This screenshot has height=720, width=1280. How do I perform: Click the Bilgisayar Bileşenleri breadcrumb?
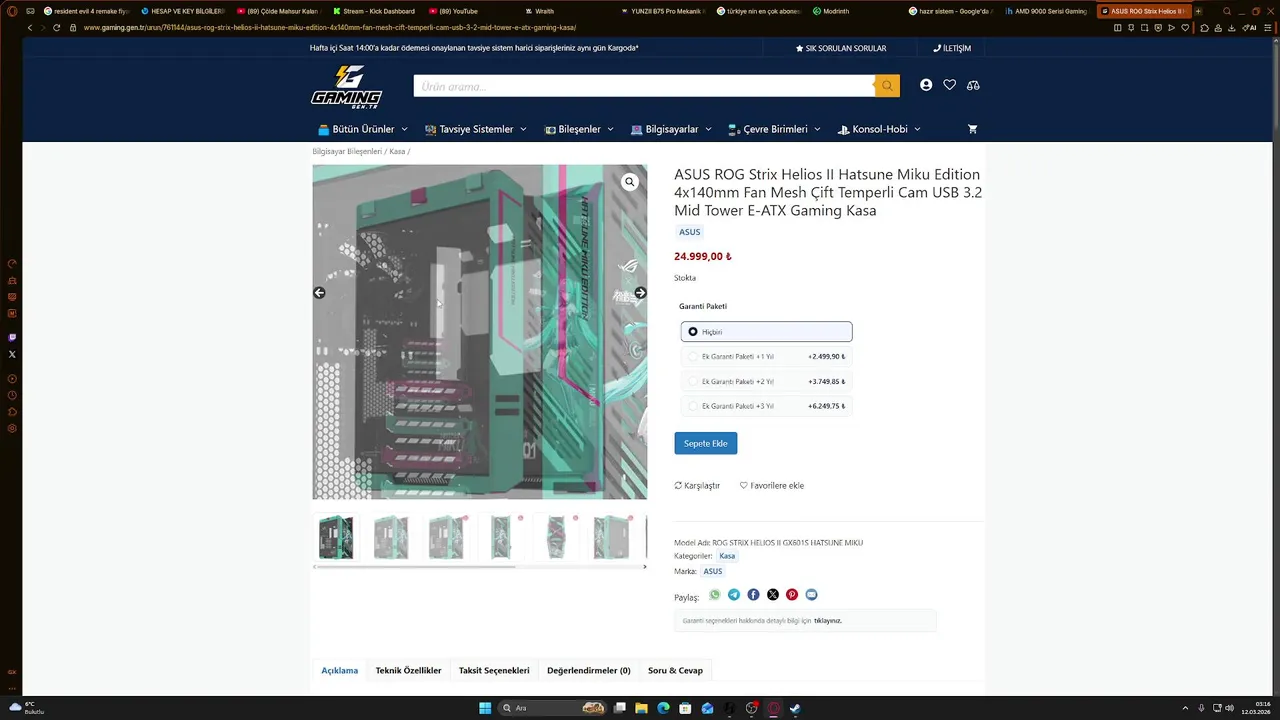[x=347, y=152]
